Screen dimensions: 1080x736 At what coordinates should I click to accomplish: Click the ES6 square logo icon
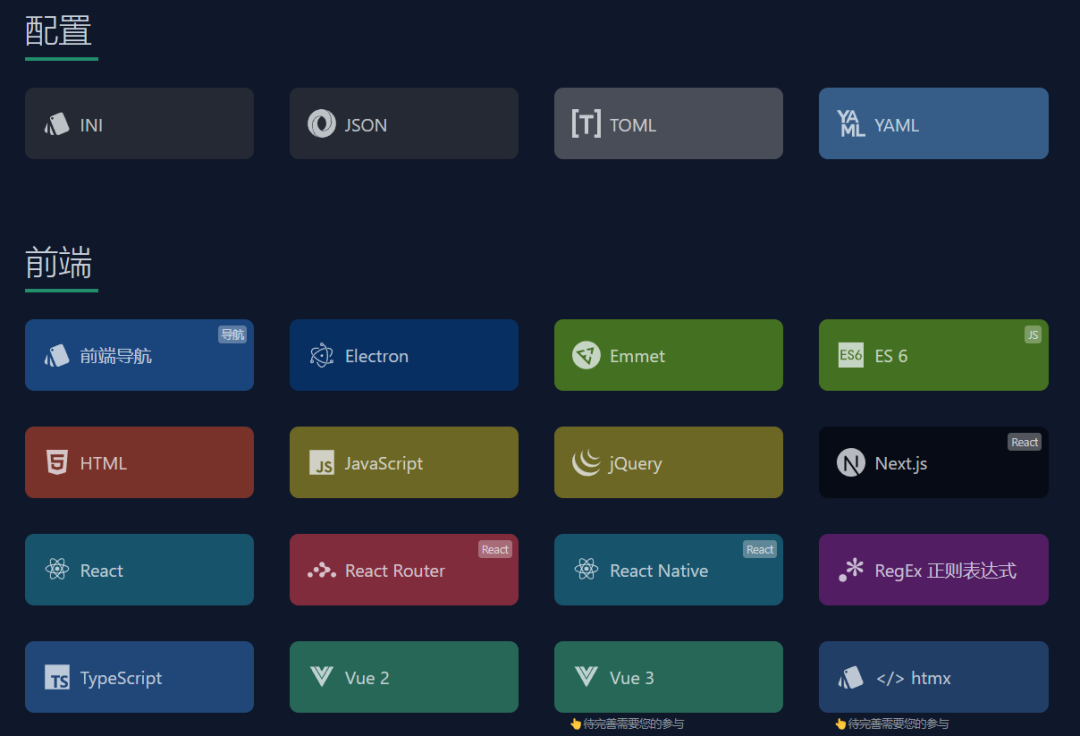point(851,355)
